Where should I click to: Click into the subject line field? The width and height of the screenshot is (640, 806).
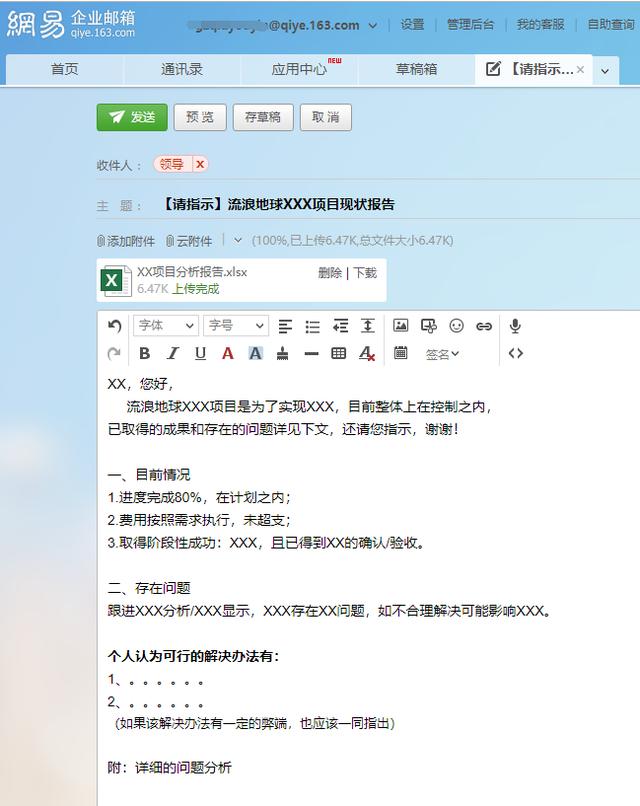(398, 205)
